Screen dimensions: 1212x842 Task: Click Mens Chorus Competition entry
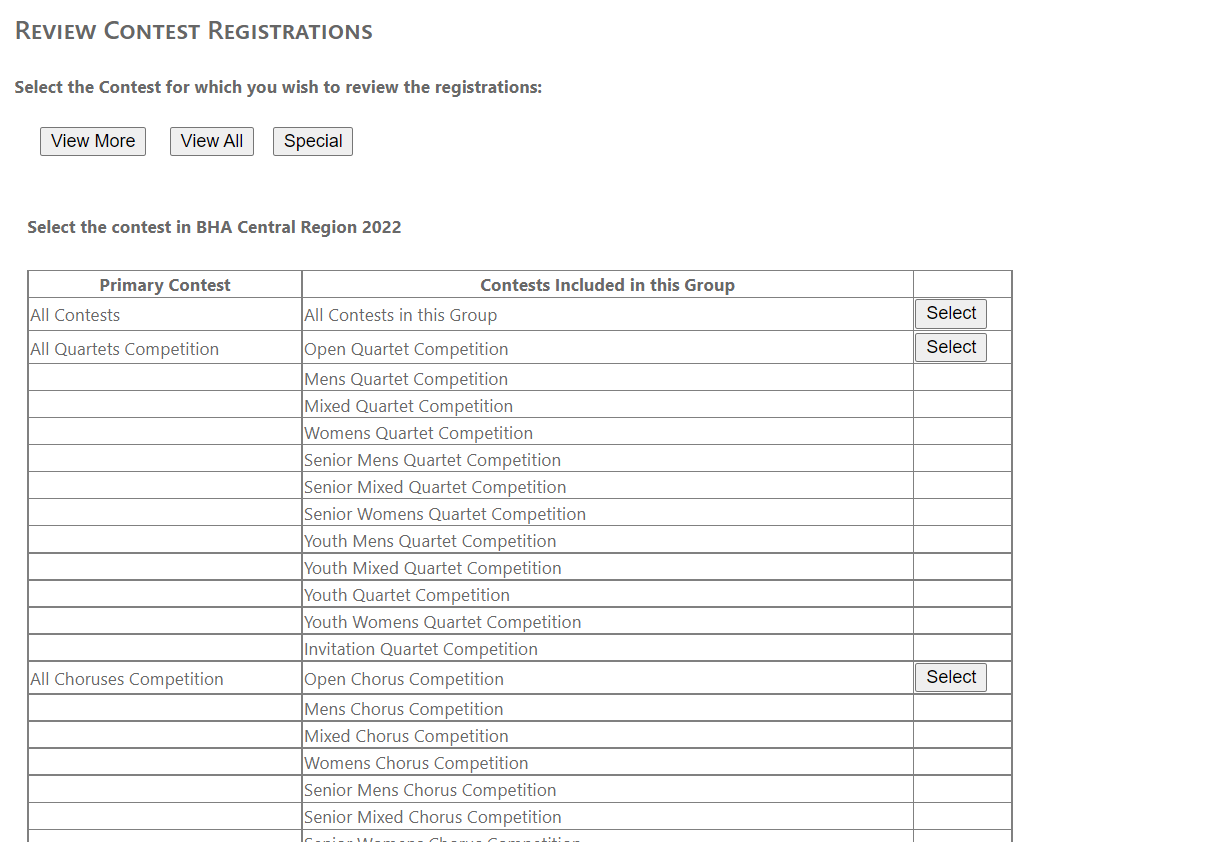(404, 709)
